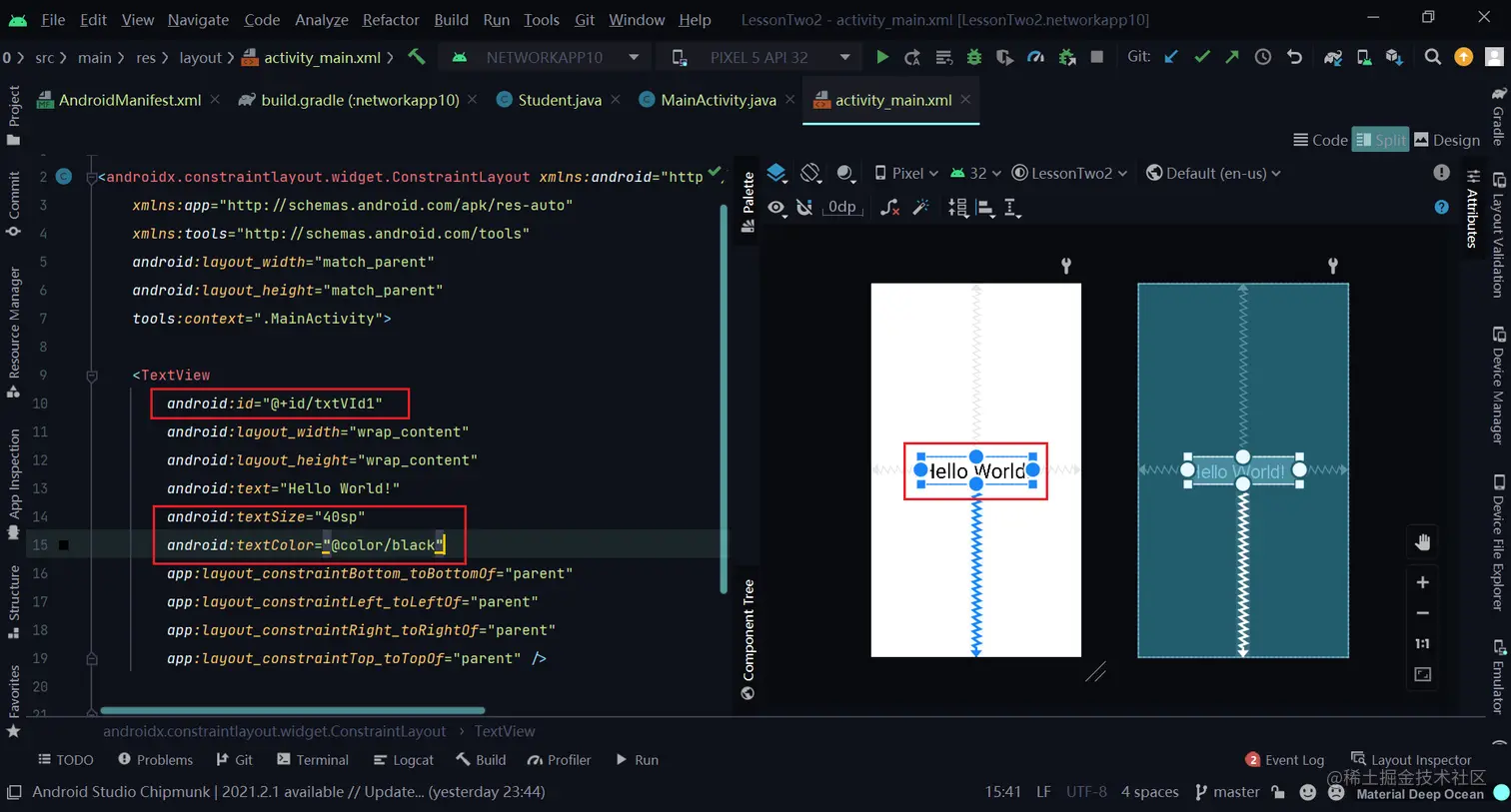Click TextView breadcrumb in editor

tap(505, 731)
